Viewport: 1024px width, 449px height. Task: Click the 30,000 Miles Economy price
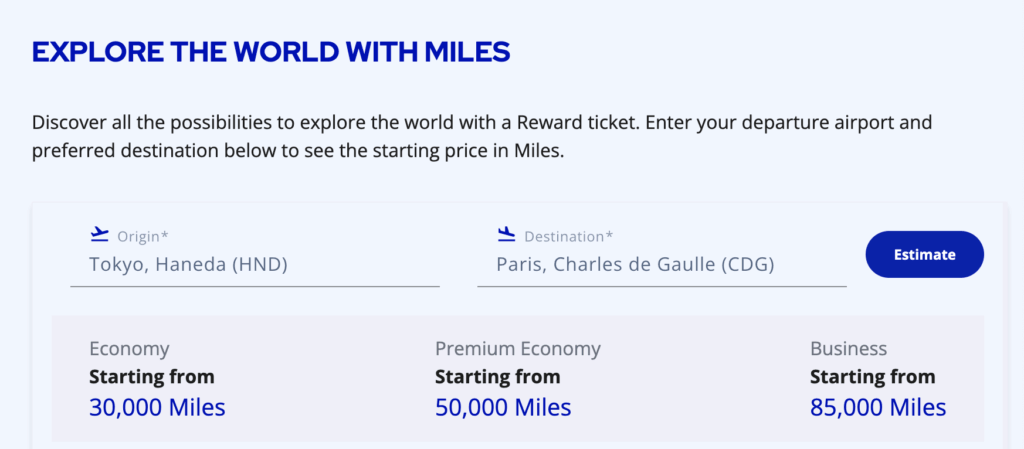157,408
